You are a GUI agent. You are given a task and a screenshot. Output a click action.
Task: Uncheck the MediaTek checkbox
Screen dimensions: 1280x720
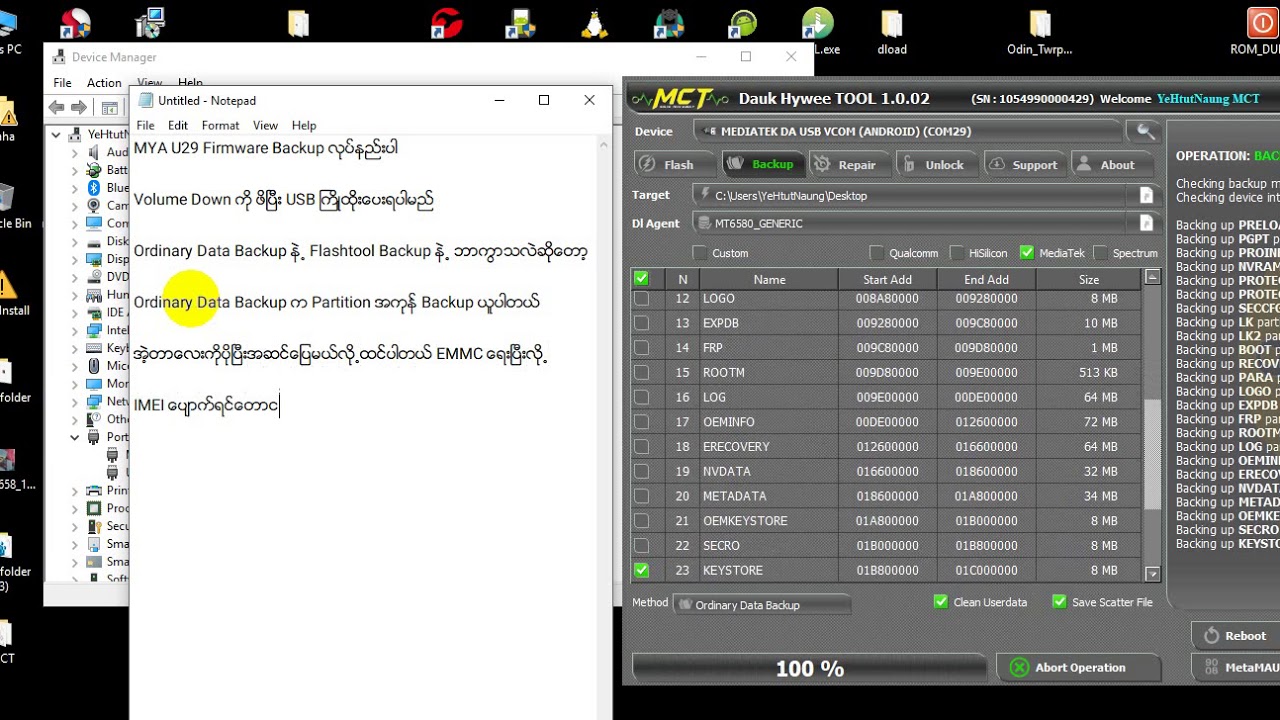(1027, 253)
